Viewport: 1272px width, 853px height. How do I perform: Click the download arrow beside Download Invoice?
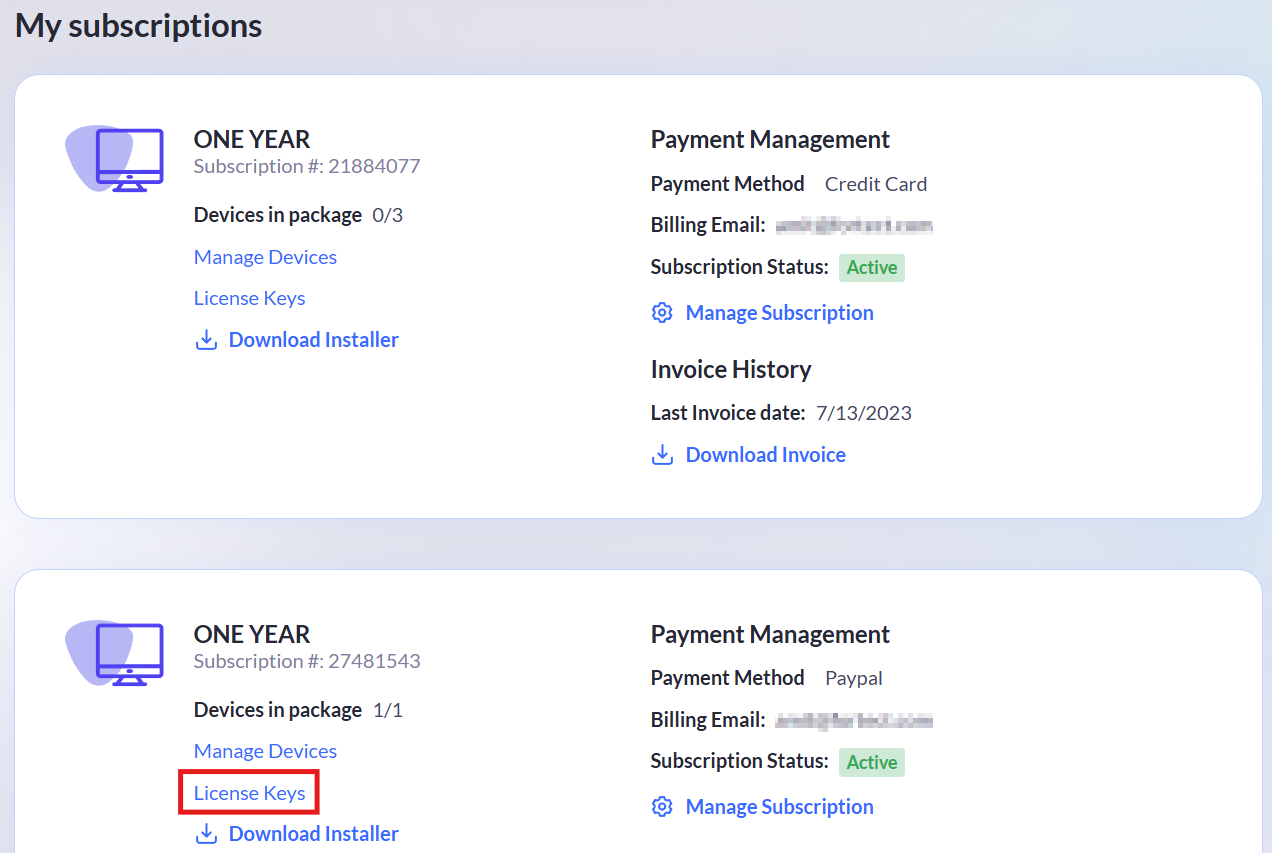[661, 454]
